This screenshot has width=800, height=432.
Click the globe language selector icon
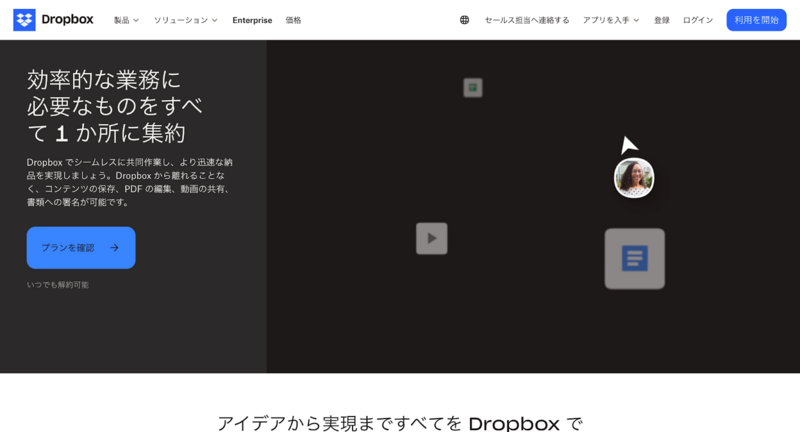tap(464, 20)
